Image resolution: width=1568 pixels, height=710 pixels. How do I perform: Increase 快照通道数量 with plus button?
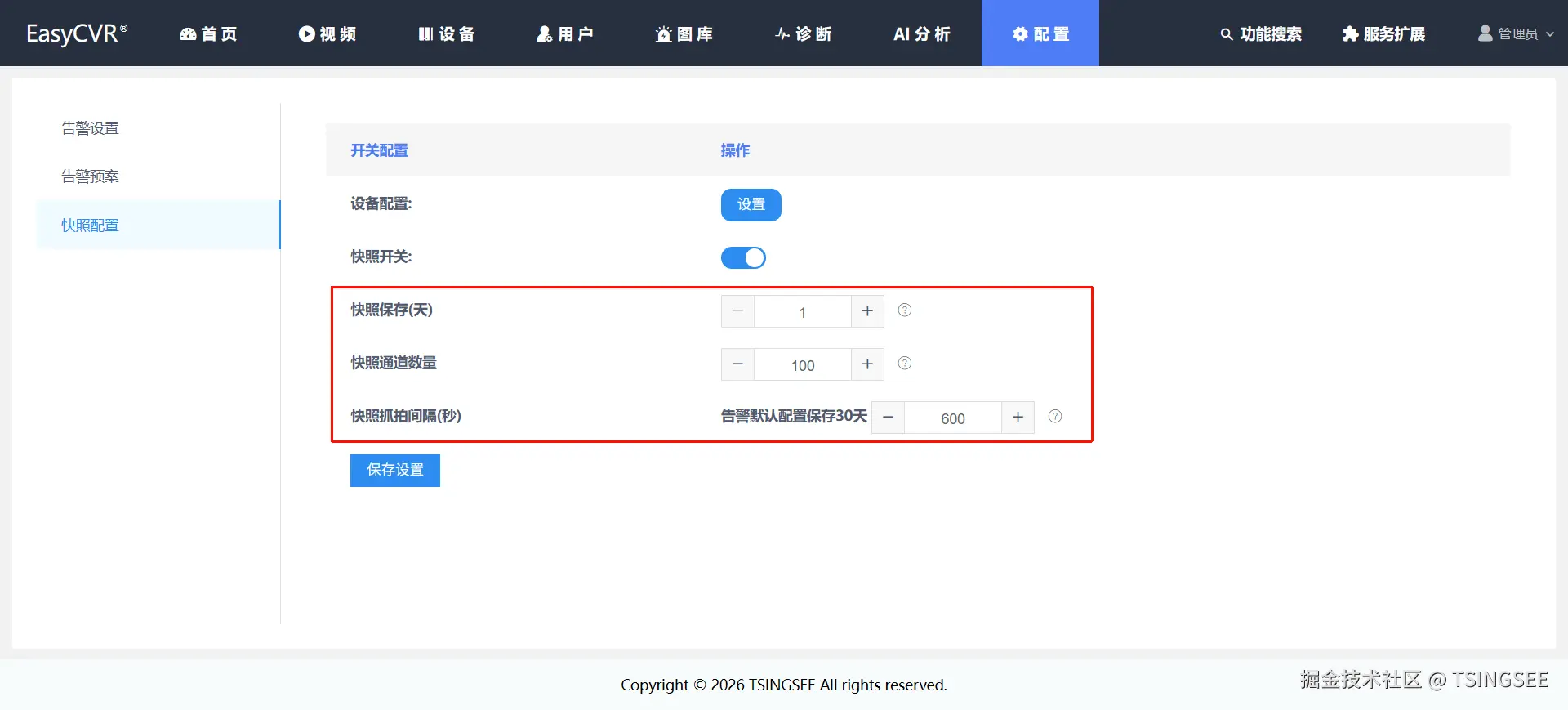point(867,364)
